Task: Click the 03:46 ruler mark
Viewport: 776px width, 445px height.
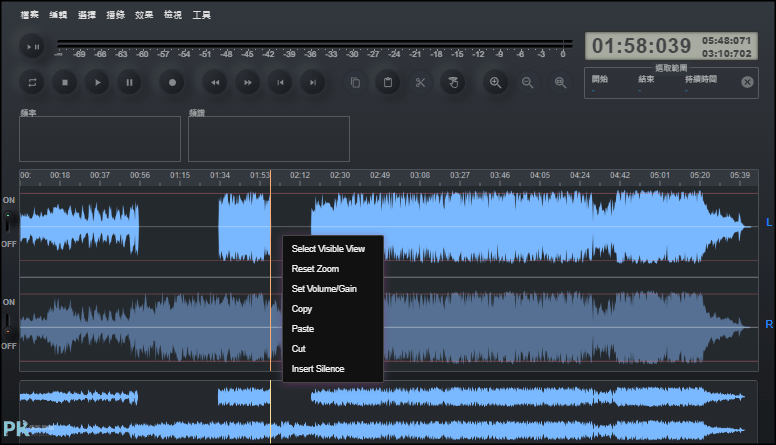Action: click(500, 175)
